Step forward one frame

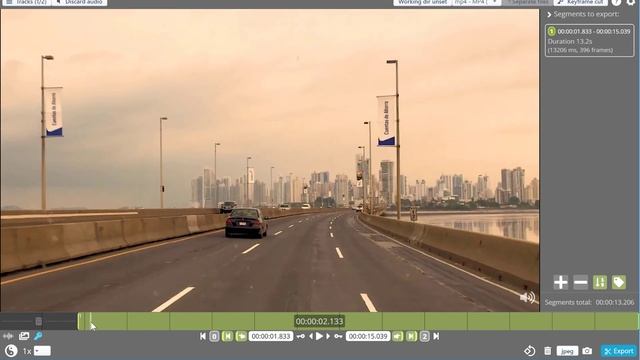(328, 336)
